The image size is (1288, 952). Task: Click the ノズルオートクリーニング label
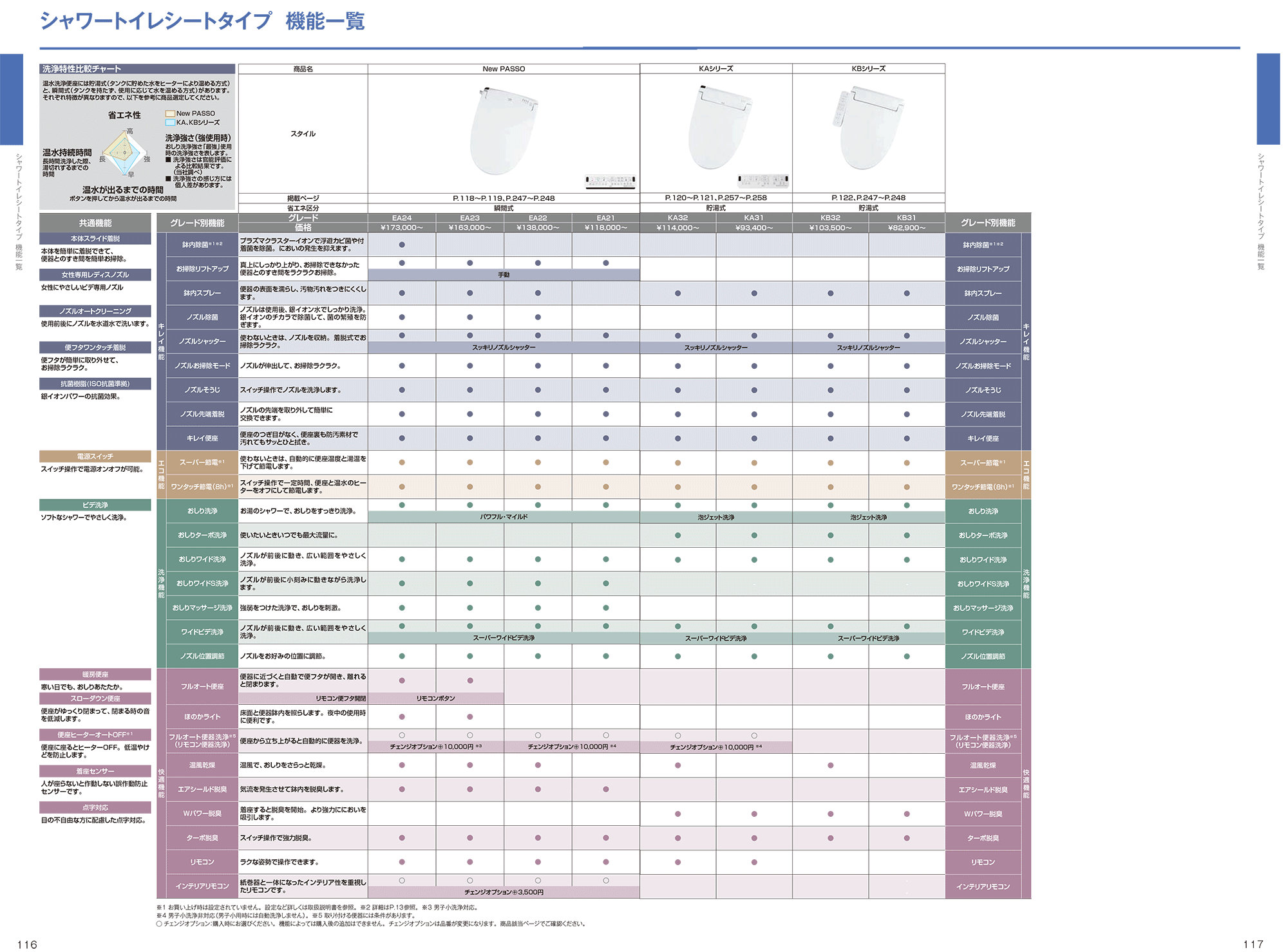coord(95,312)
